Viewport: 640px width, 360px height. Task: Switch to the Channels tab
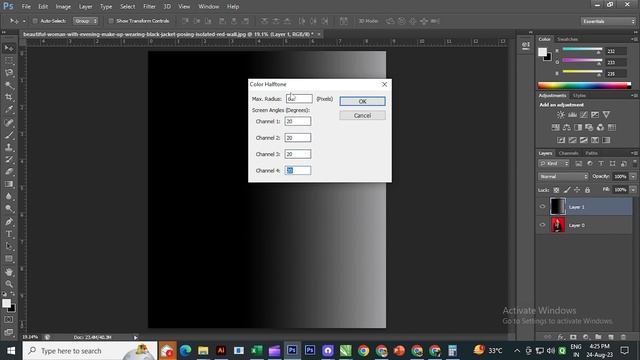[x=568, y=153]
